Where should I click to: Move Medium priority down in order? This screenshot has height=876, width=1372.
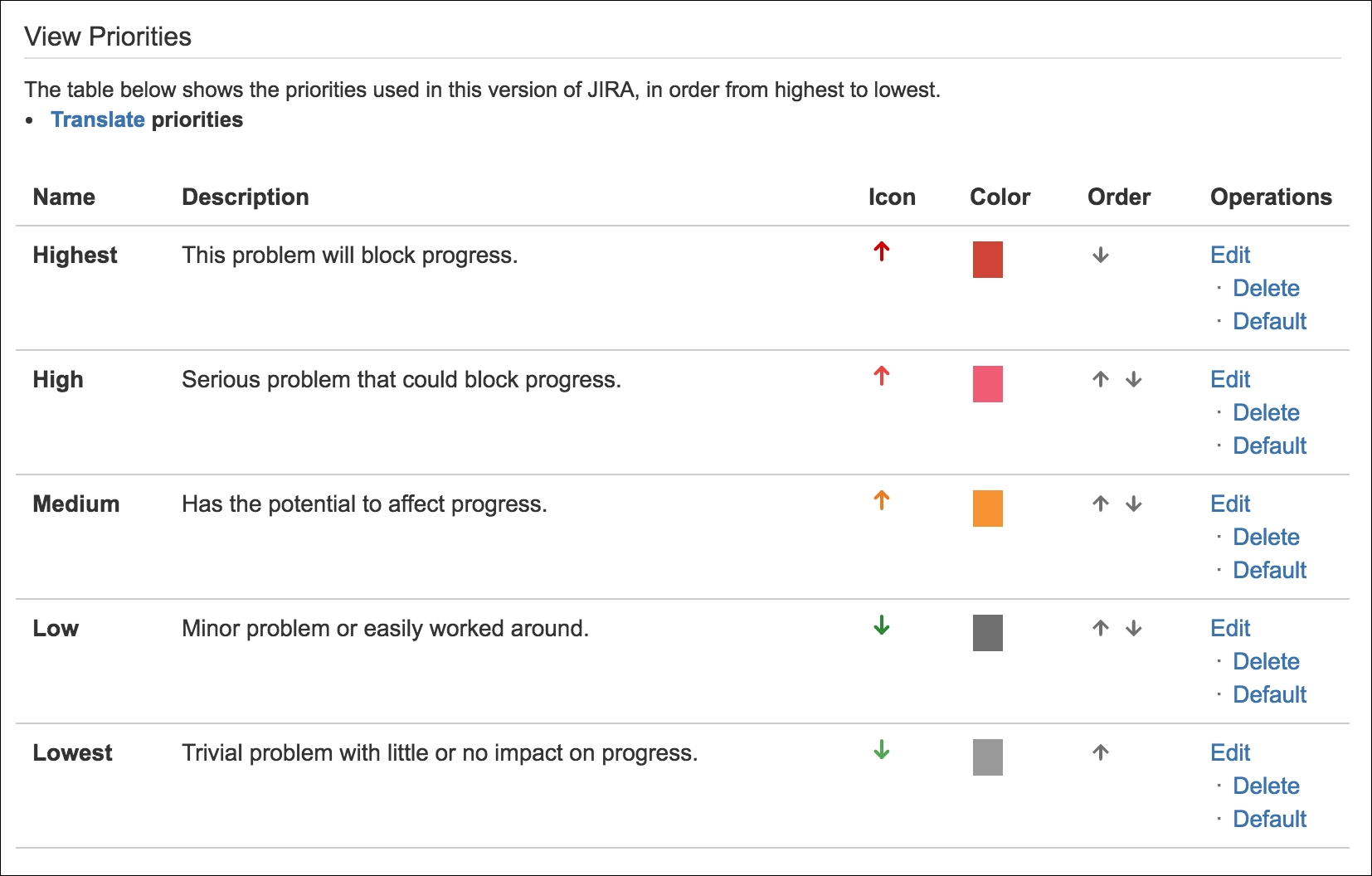pyautogui.click(x=1134, y=504)
